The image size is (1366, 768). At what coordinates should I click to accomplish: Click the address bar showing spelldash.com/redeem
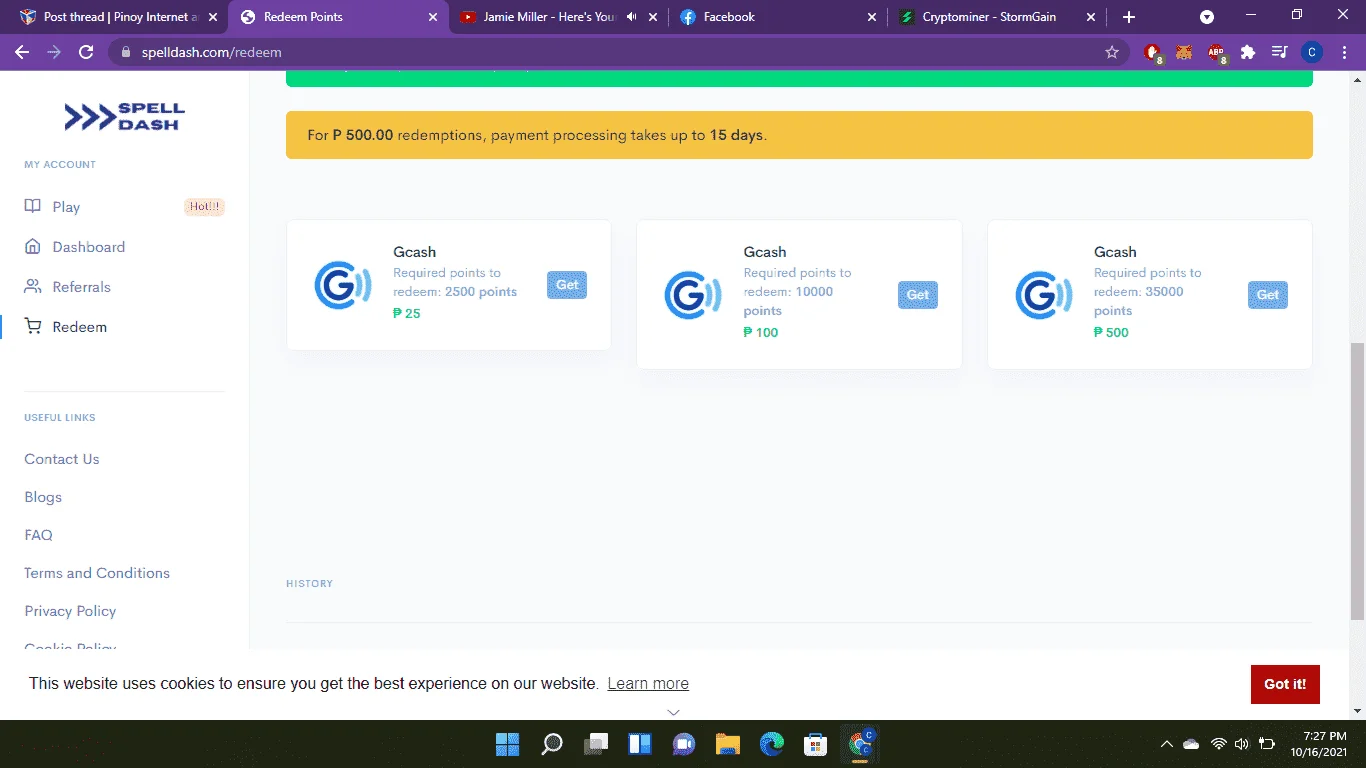(x=618, y=52)
